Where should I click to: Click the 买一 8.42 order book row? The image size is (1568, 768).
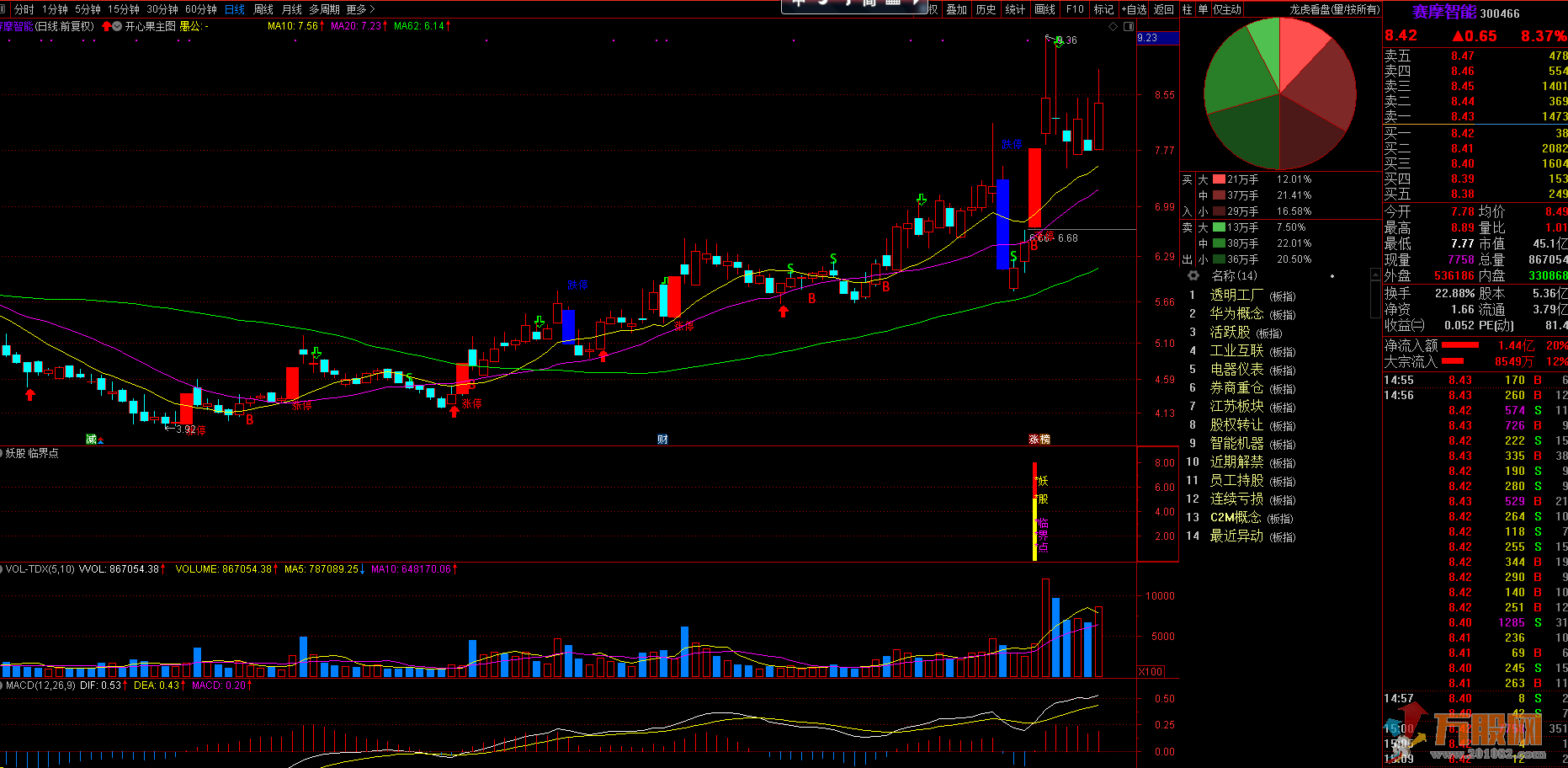(x=1475, y=133)
